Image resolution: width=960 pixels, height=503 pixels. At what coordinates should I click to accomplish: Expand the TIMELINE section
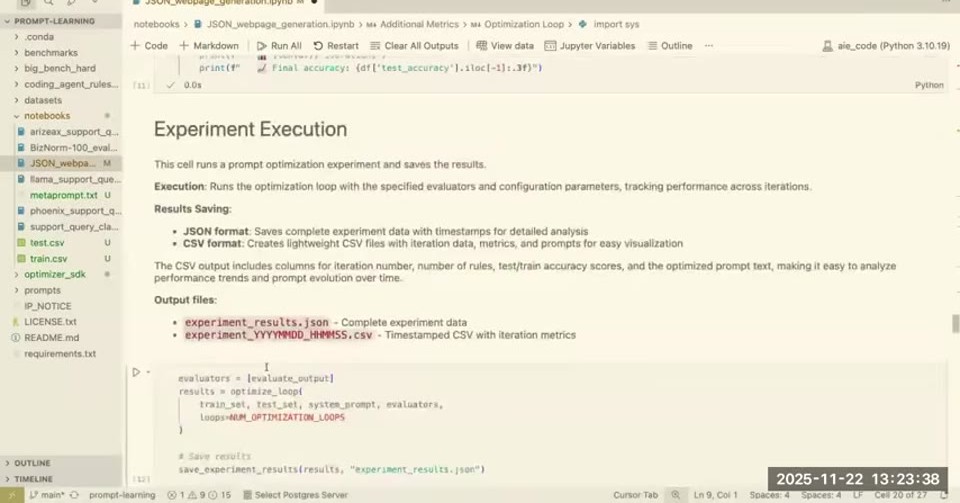[61, 479]
